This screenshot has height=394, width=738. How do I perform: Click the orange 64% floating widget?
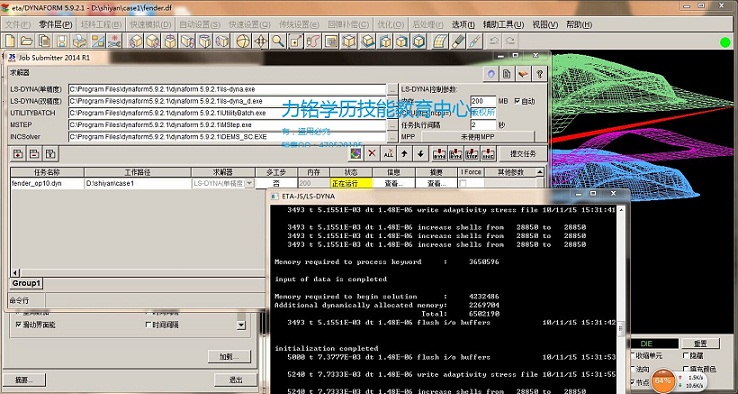[663, 381]
